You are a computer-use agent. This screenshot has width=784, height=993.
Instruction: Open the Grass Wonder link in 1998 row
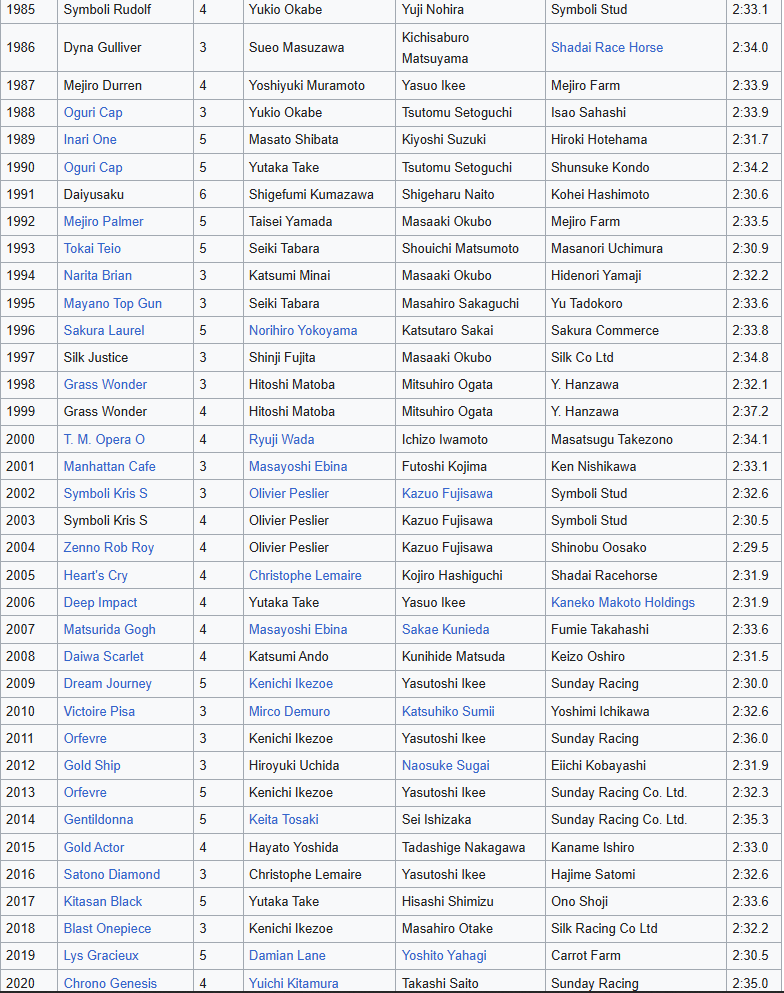105,384
